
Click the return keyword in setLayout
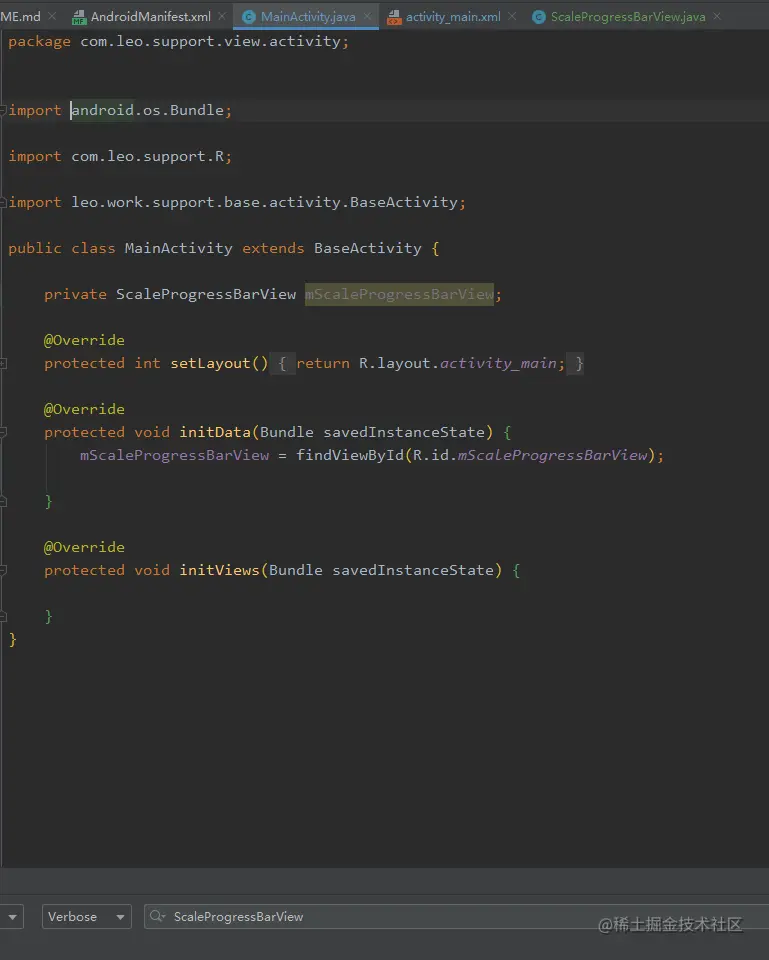click(323, 364)
